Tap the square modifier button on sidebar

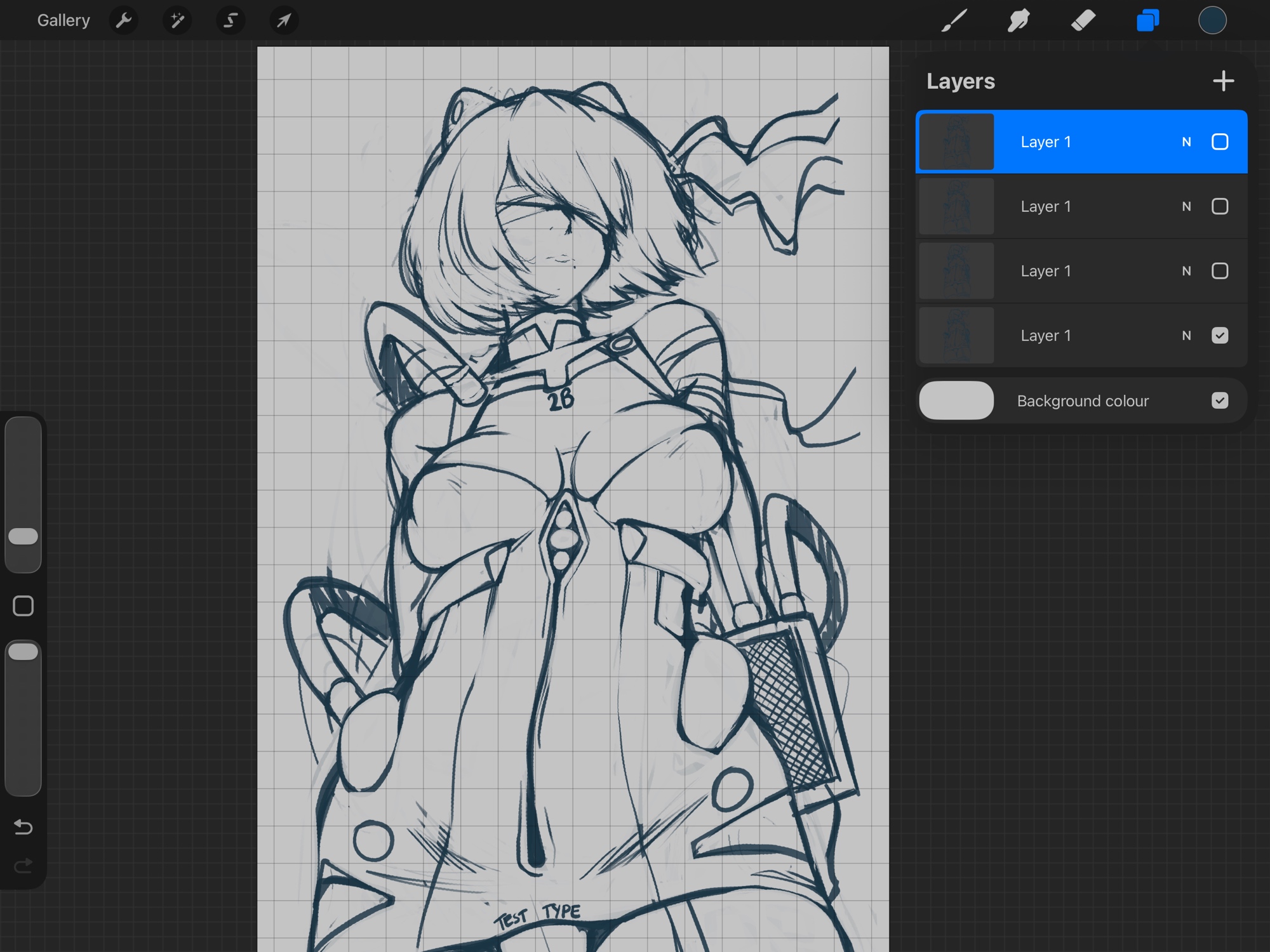23,606
